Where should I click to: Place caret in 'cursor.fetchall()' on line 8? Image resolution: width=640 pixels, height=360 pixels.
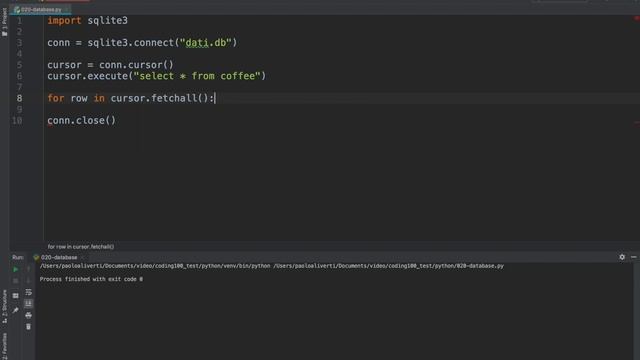(160, 98)
